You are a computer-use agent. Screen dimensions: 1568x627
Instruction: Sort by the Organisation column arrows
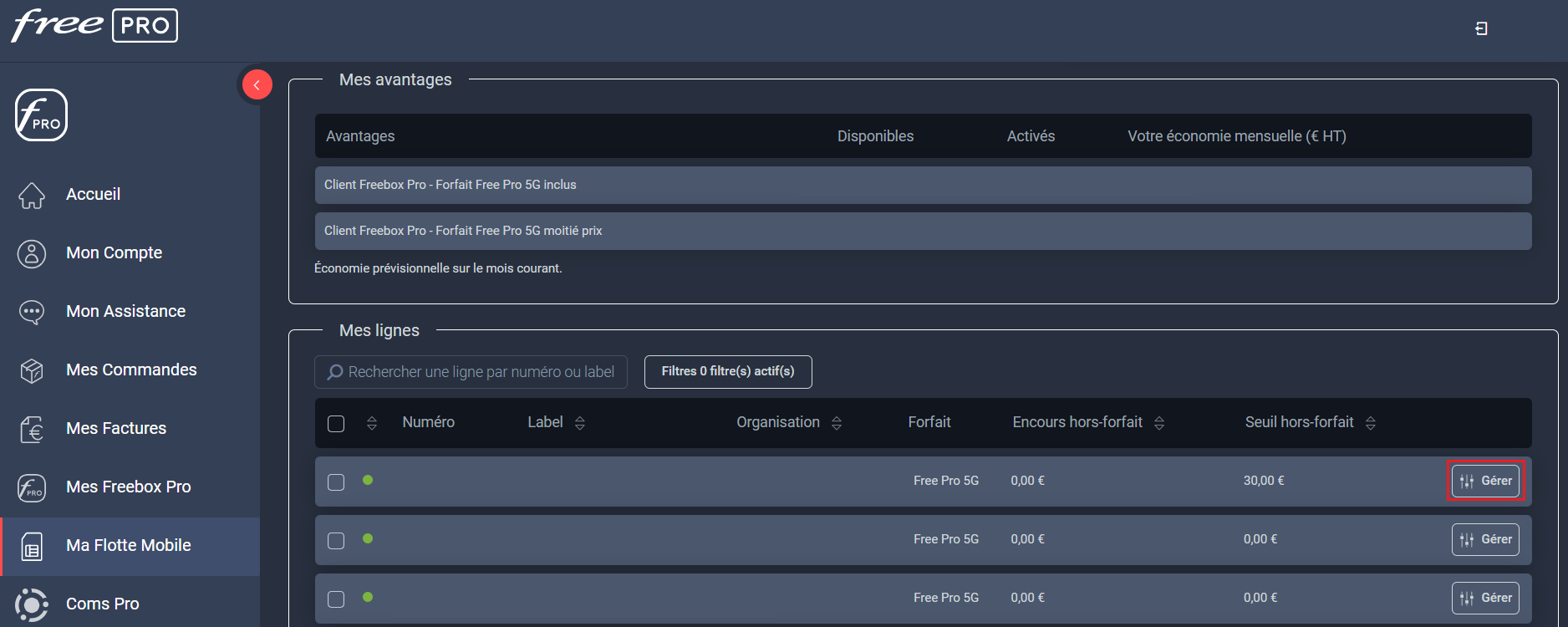pos(837,423)
